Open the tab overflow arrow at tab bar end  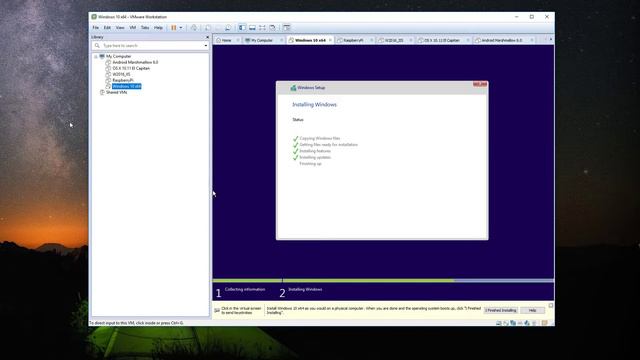[x=551, y=40]
